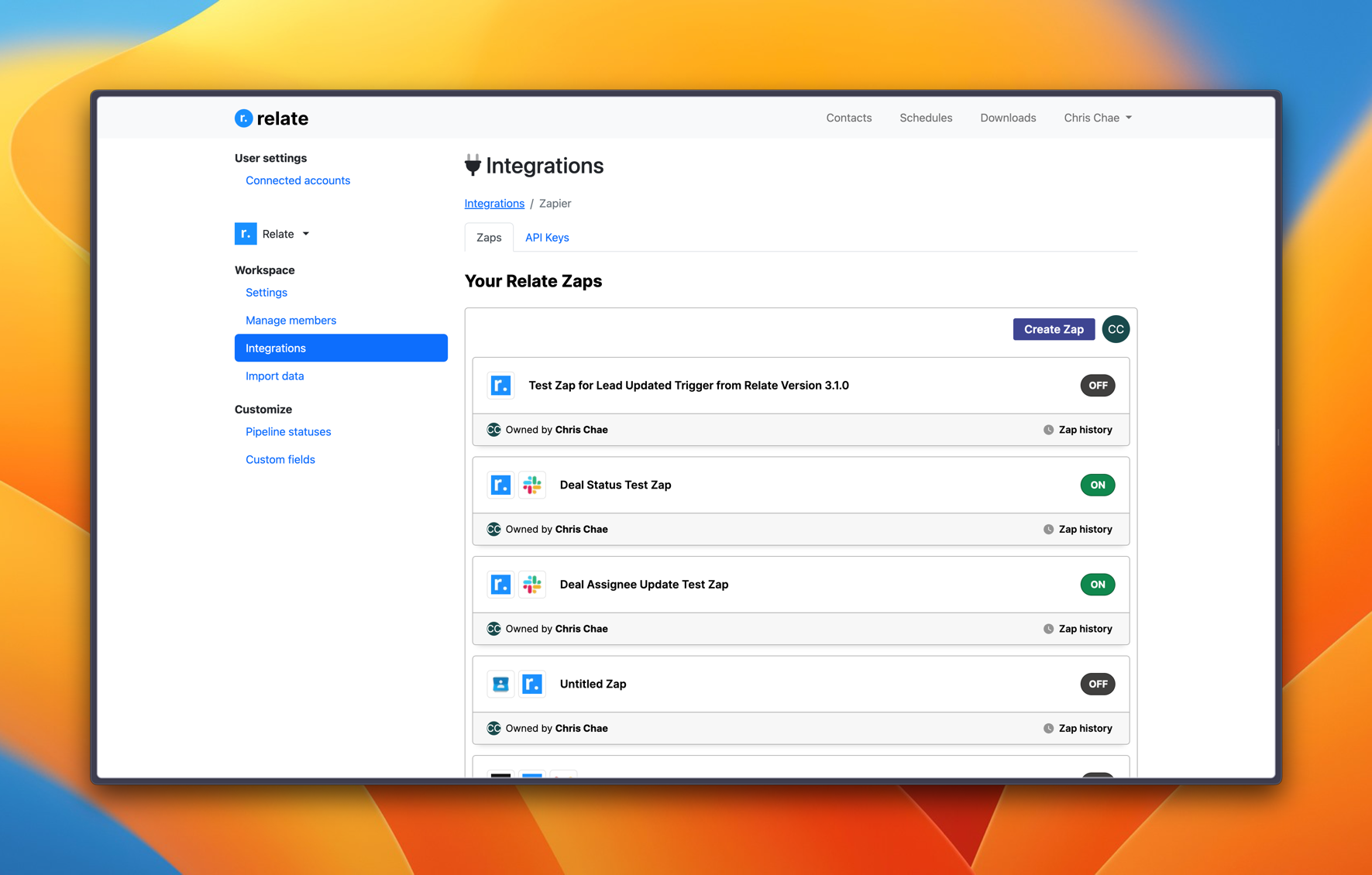The height and width of the screenshot is (875, 1372).
Task: Switch to the API Keys tab
Action: [x=547, y=238]
